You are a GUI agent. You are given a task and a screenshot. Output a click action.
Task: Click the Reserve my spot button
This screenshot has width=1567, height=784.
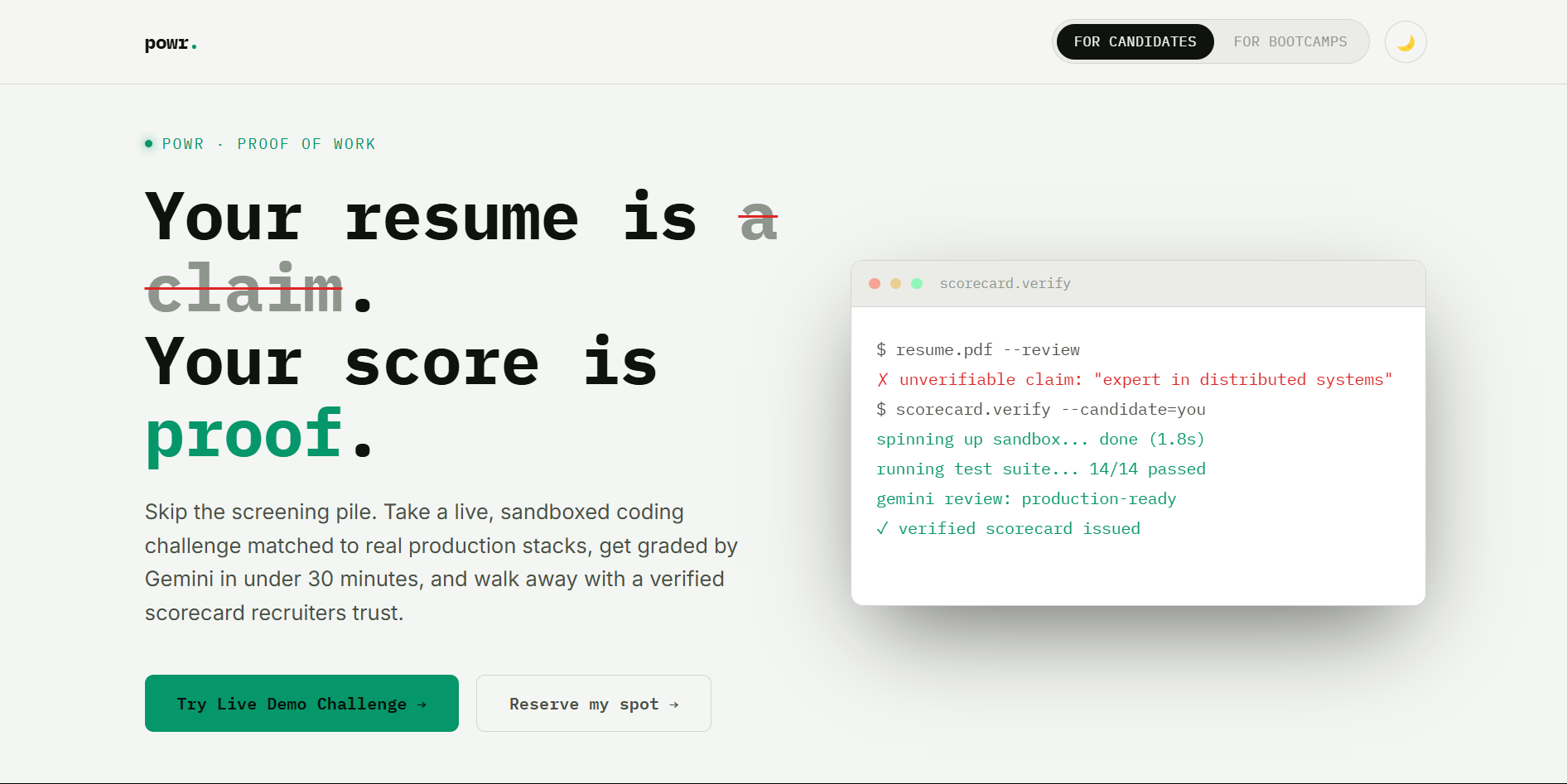coord(594,704)
